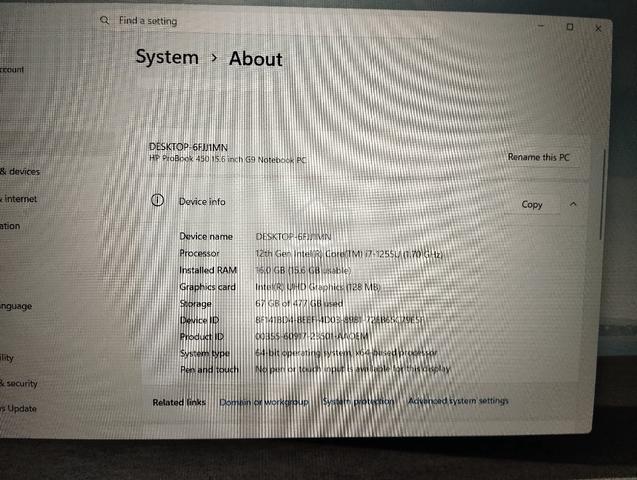This screenshot has width=637, height=480.
Task: Go back to System breadcrumb
Action: [x=167, y=57]
